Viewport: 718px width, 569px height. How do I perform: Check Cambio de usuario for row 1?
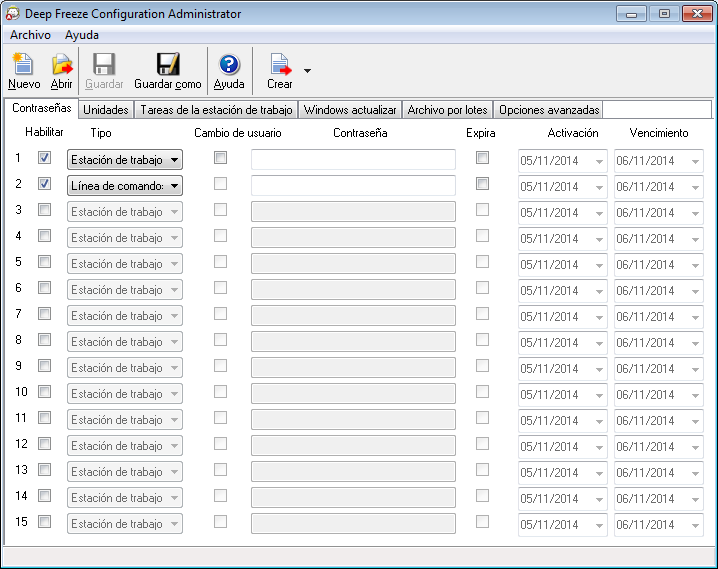(x=221, y=158)
